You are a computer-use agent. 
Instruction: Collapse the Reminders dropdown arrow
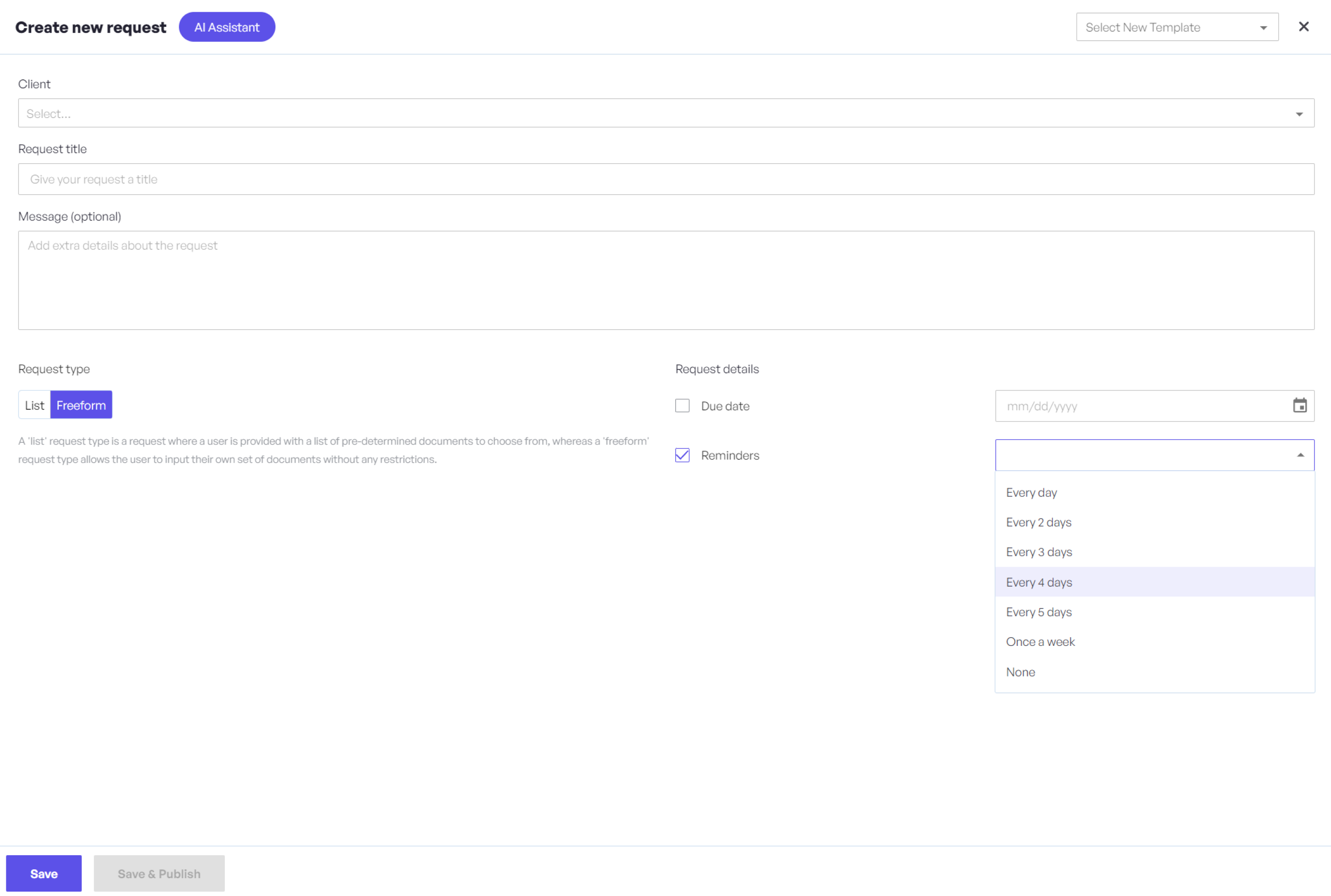1300,456
